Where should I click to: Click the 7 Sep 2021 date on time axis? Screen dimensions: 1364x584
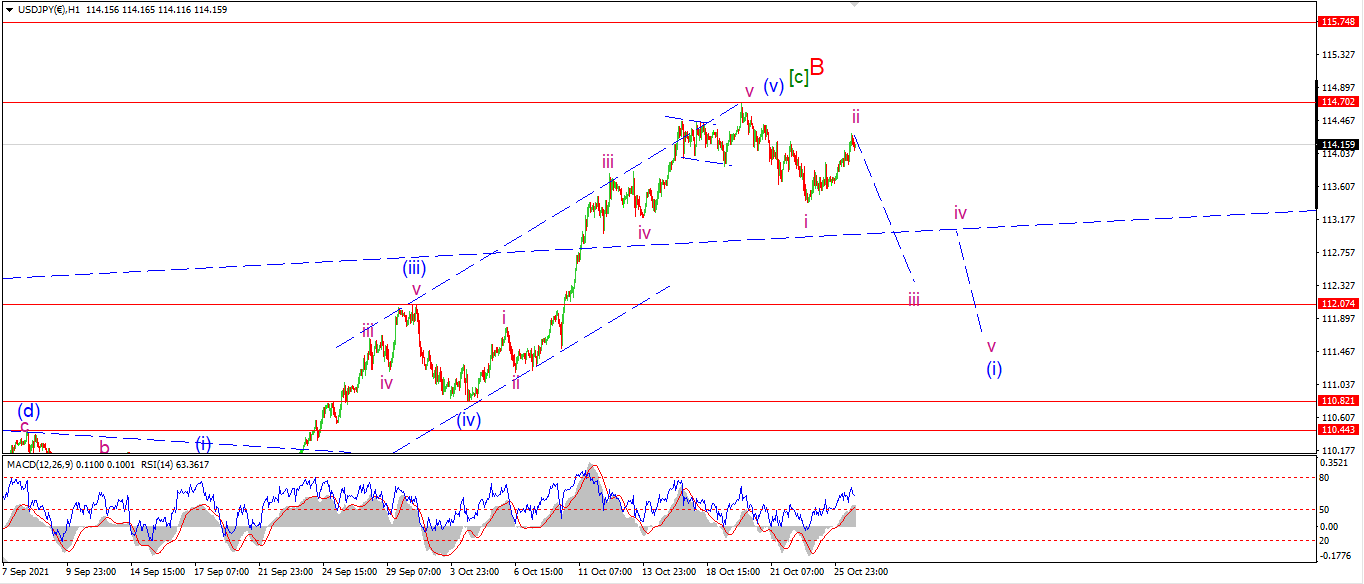pos(26,572)
